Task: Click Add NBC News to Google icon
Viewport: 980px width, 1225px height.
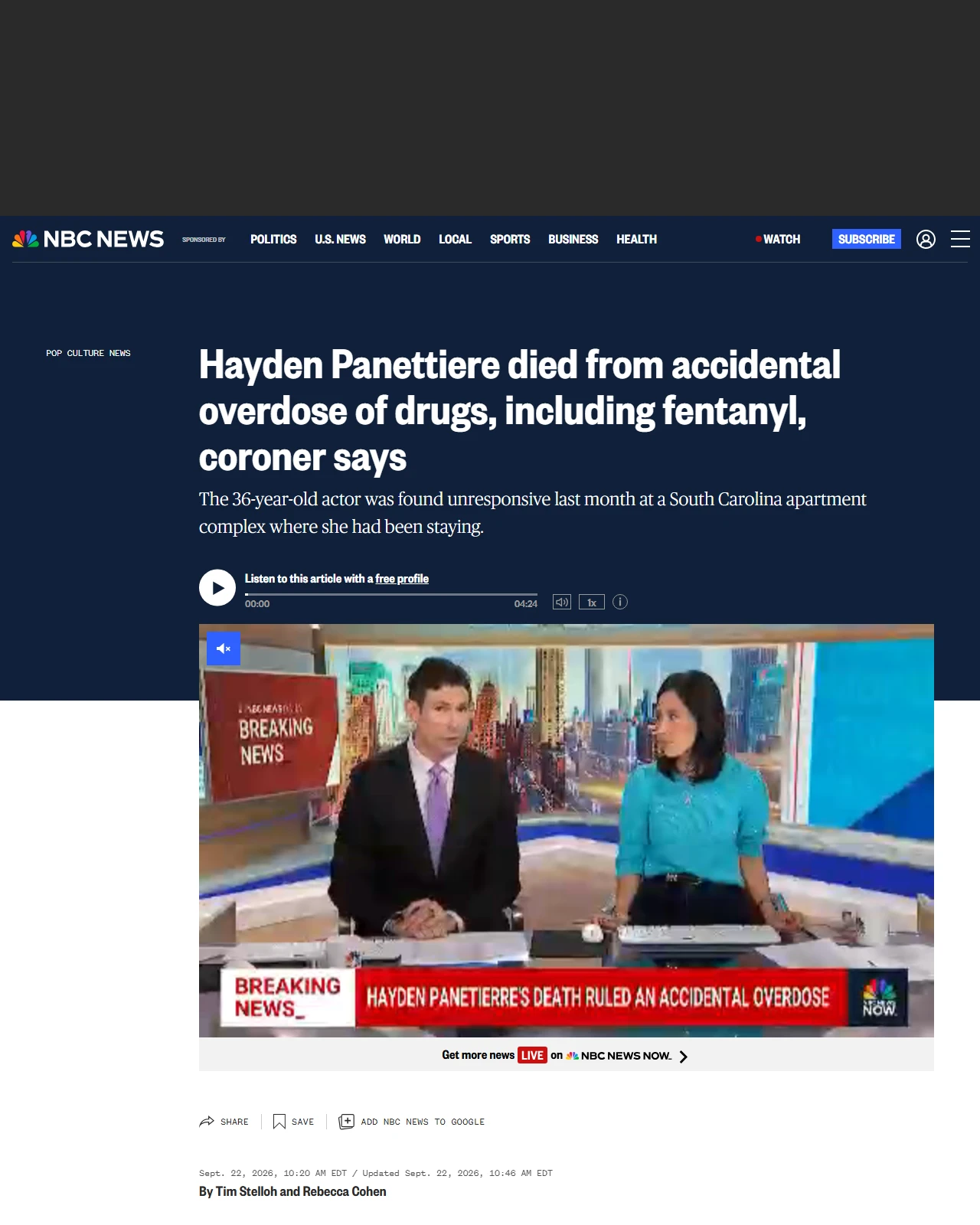Action: (x=347, y=1122)
